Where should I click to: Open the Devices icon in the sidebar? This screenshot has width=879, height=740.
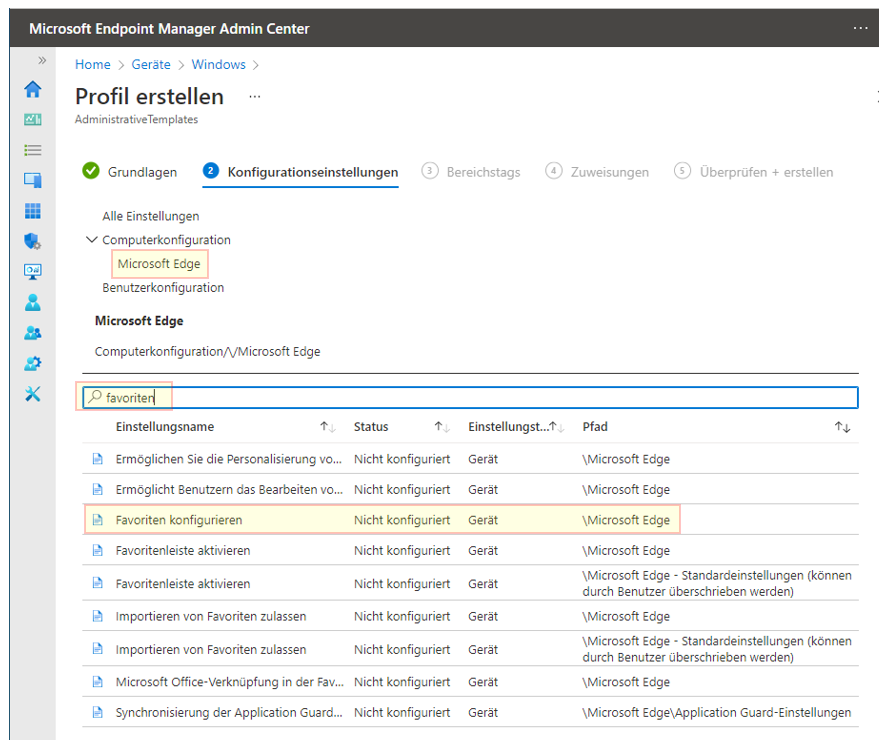pyautogui.click(x=33, y=181)
